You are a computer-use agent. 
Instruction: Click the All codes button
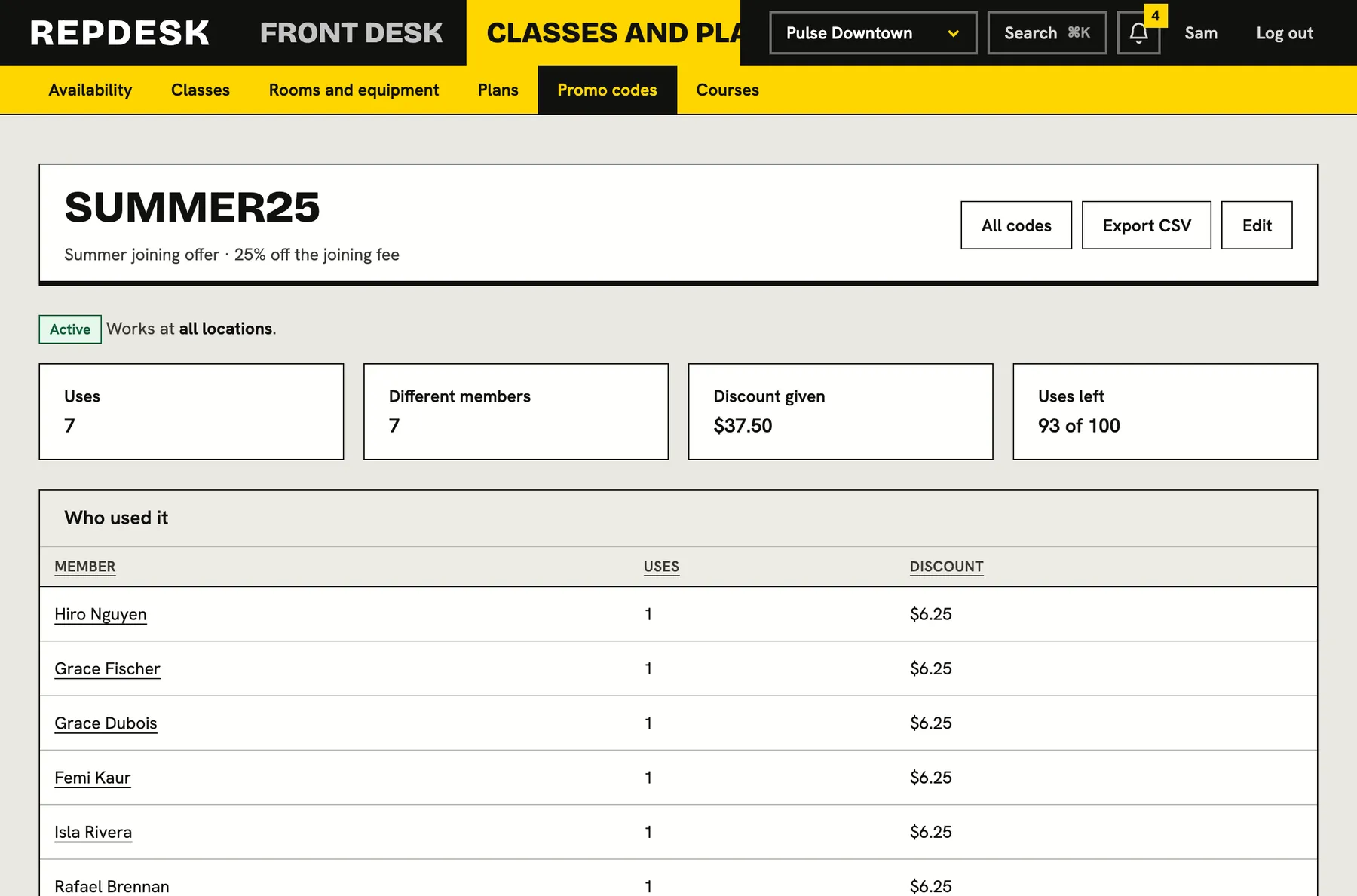point(1016,225)
